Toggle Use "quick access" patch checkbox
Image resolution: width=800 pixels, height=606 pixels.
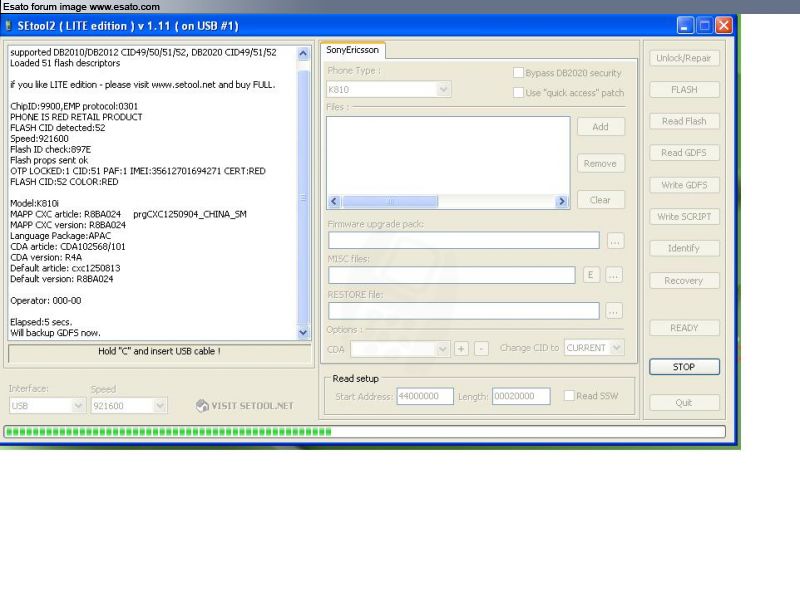[x=518, y=92]
